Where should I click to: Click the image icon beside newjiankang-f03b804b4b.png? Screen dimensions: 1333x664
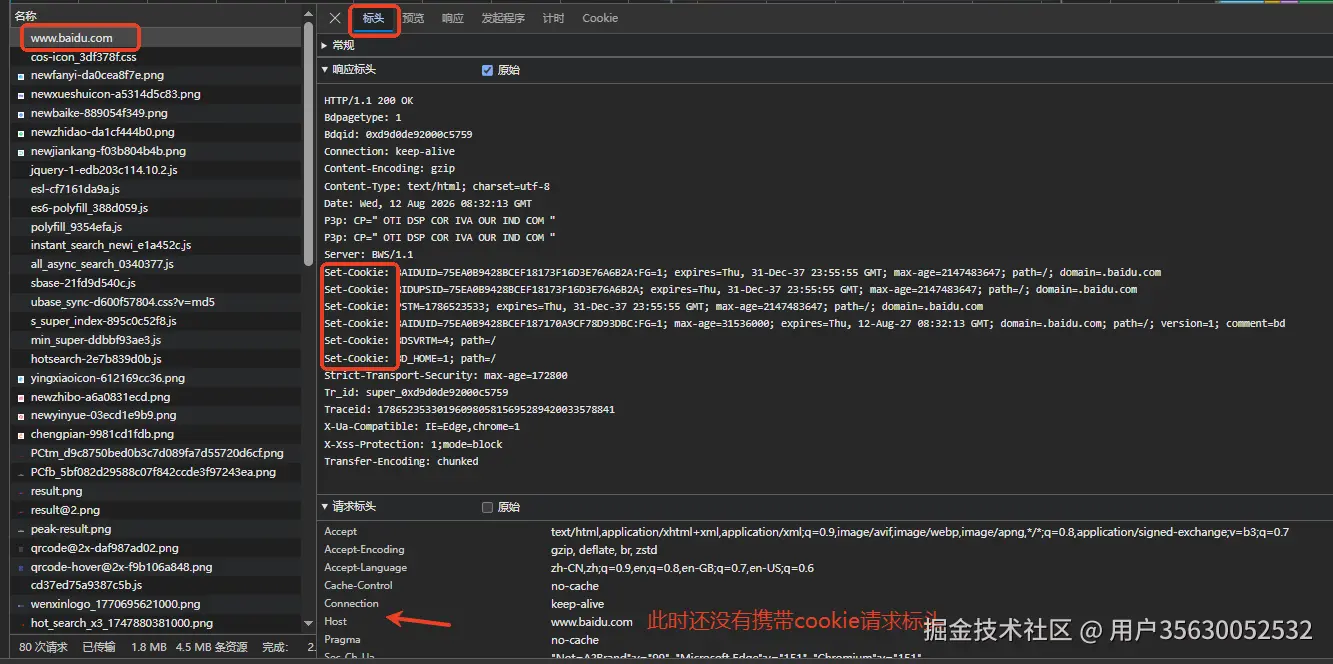pos(21,152)
